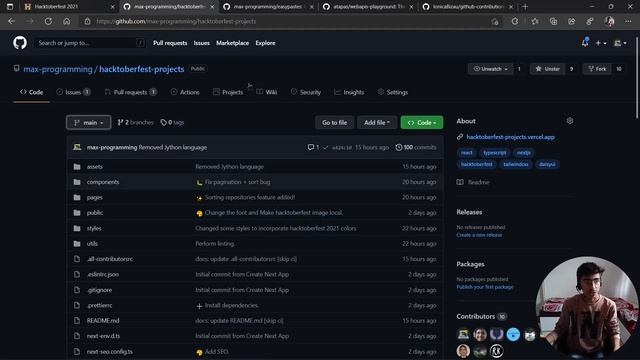Image resolution: width=640 pixels, height=360 pixels.
Task: Open hacktoberfest-projects.vercel.app link
Action: [510, 137]
